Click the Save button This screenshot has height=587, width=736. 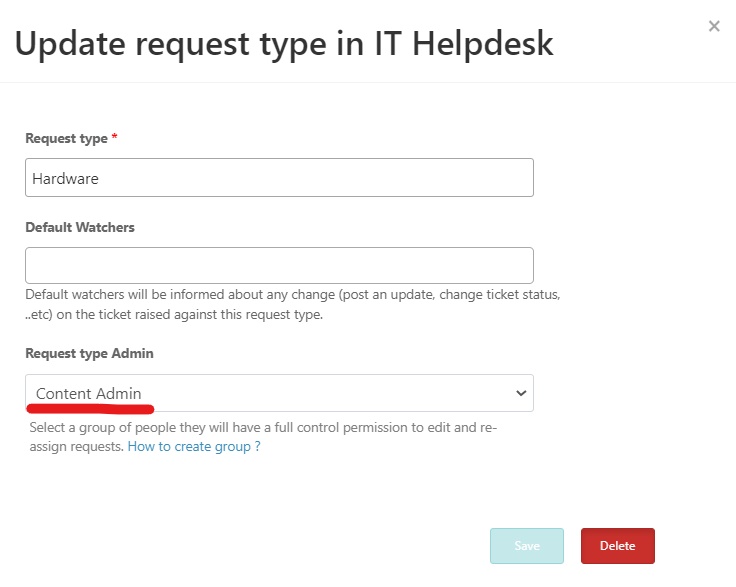point(527,546)
